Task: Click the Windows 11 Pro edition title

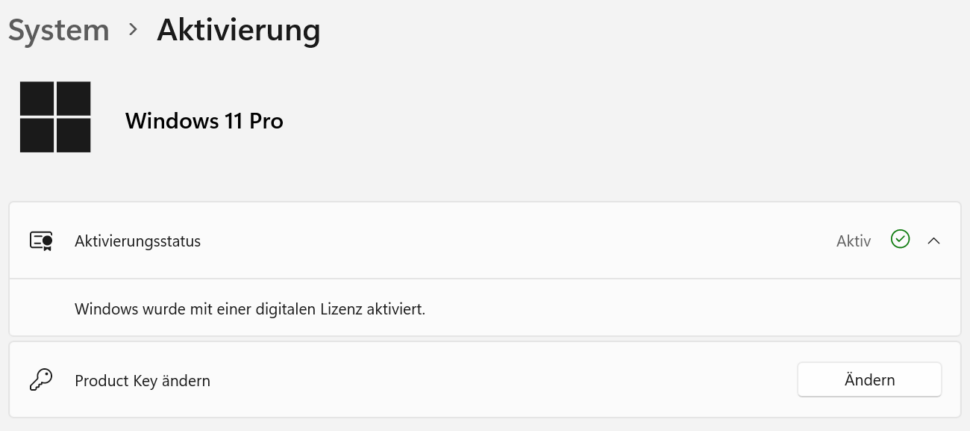Action: point(204,121)
